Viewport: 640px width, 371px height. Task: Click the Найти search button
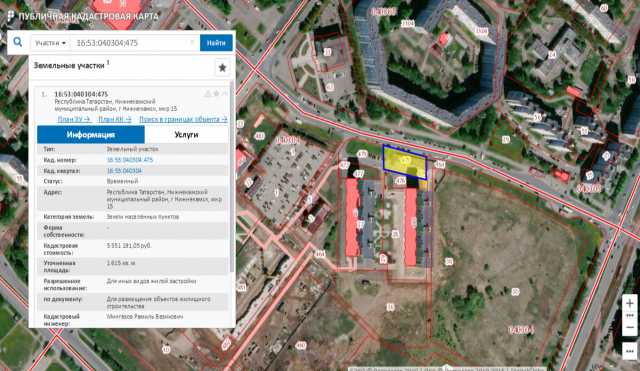(216, 43)
